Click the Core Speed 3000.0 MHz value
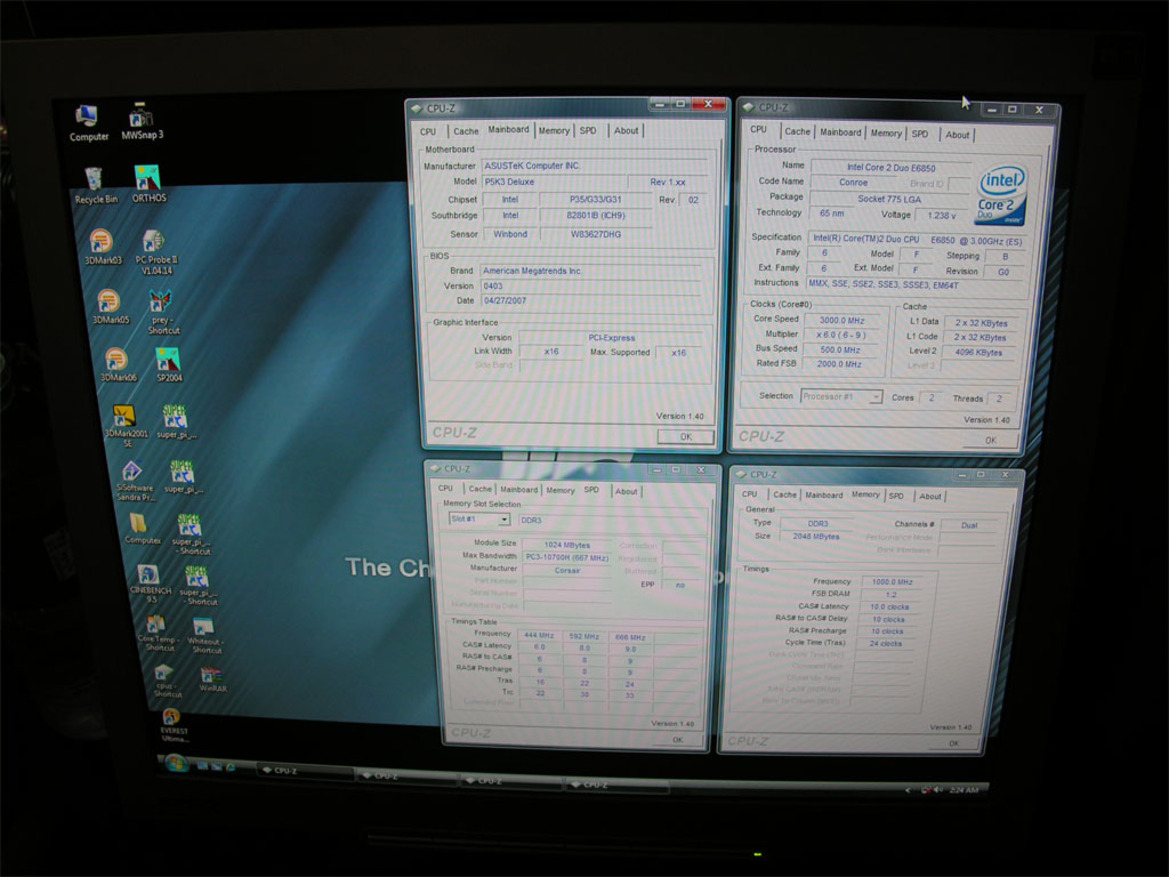This screenshot has width=1169, height=877. point(842,320)
